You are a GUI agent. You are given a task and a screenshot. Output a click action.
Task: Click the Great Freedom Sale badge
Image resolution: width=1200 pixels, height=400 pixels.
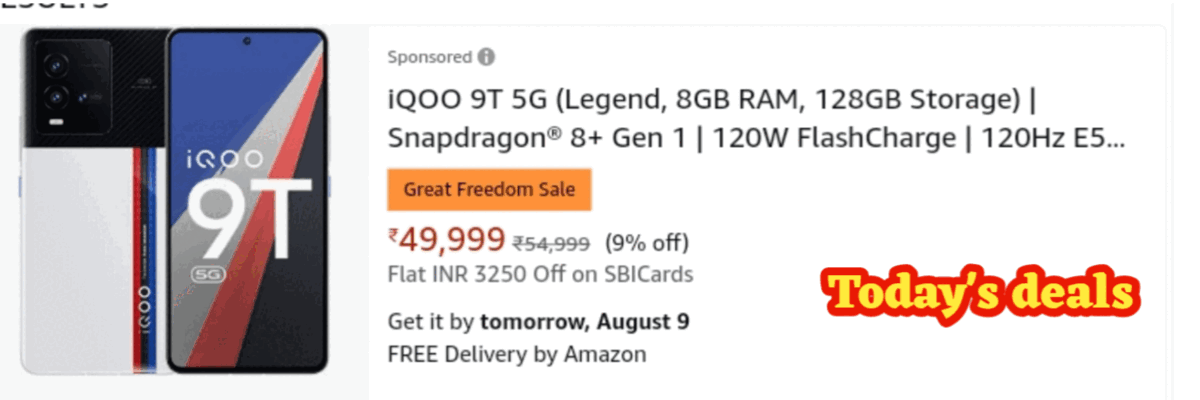[489, 190]
